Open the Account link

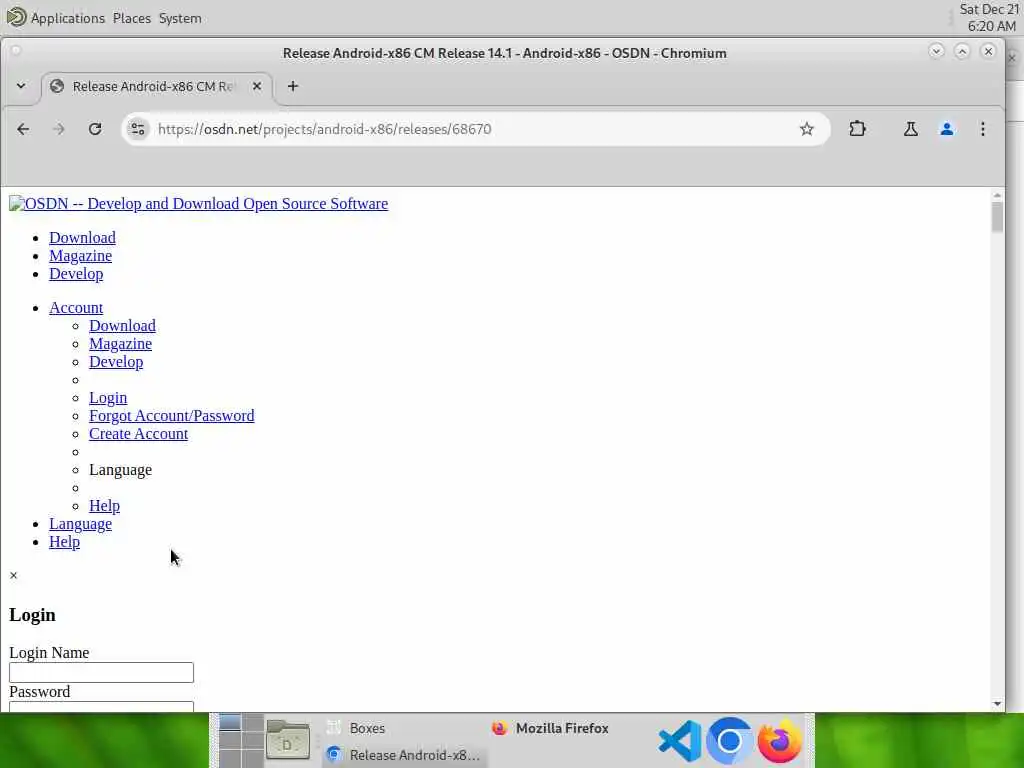click(76, 308)
